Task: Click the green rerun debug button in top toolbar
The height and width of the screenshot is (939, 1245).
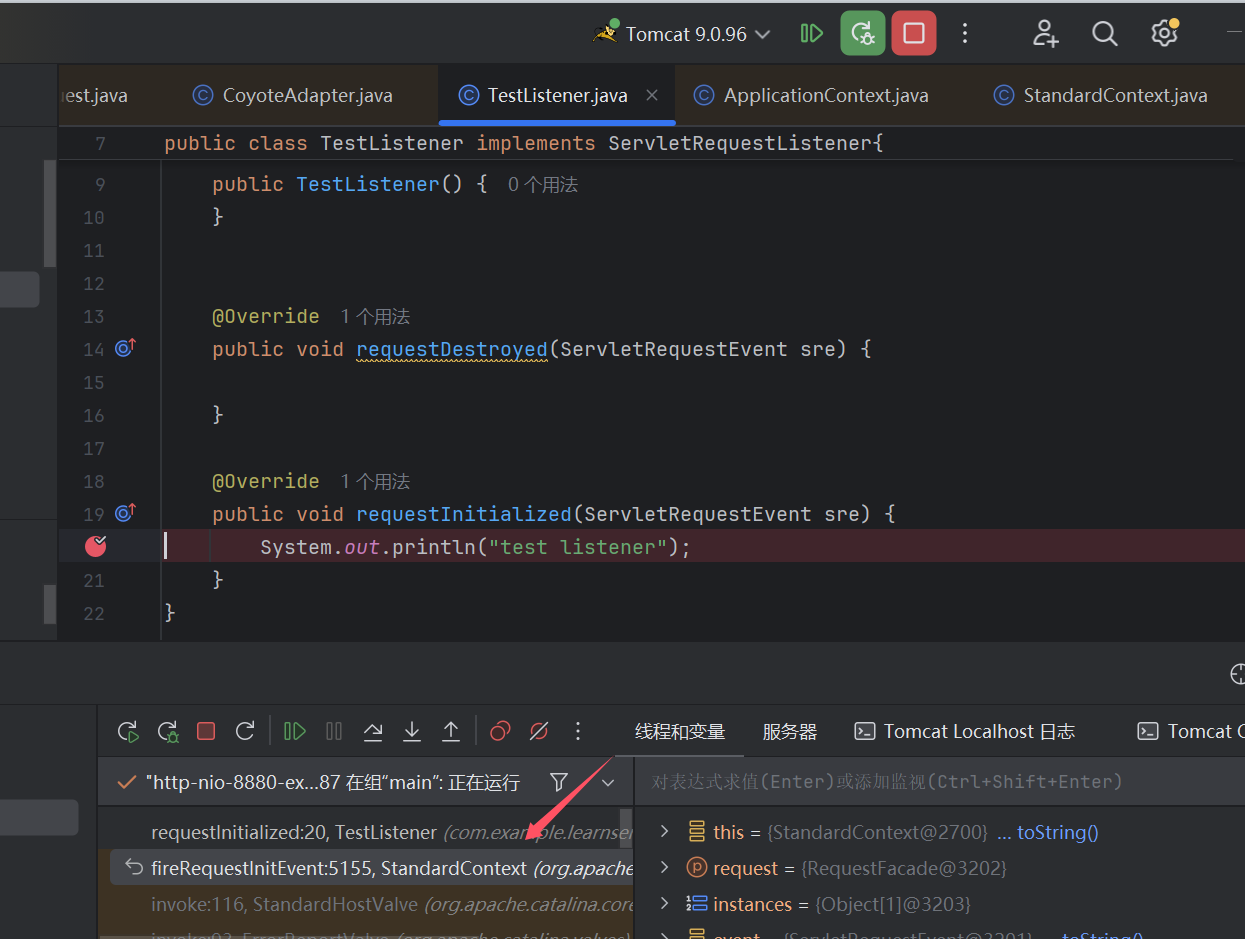Action: tap(863, 33)
